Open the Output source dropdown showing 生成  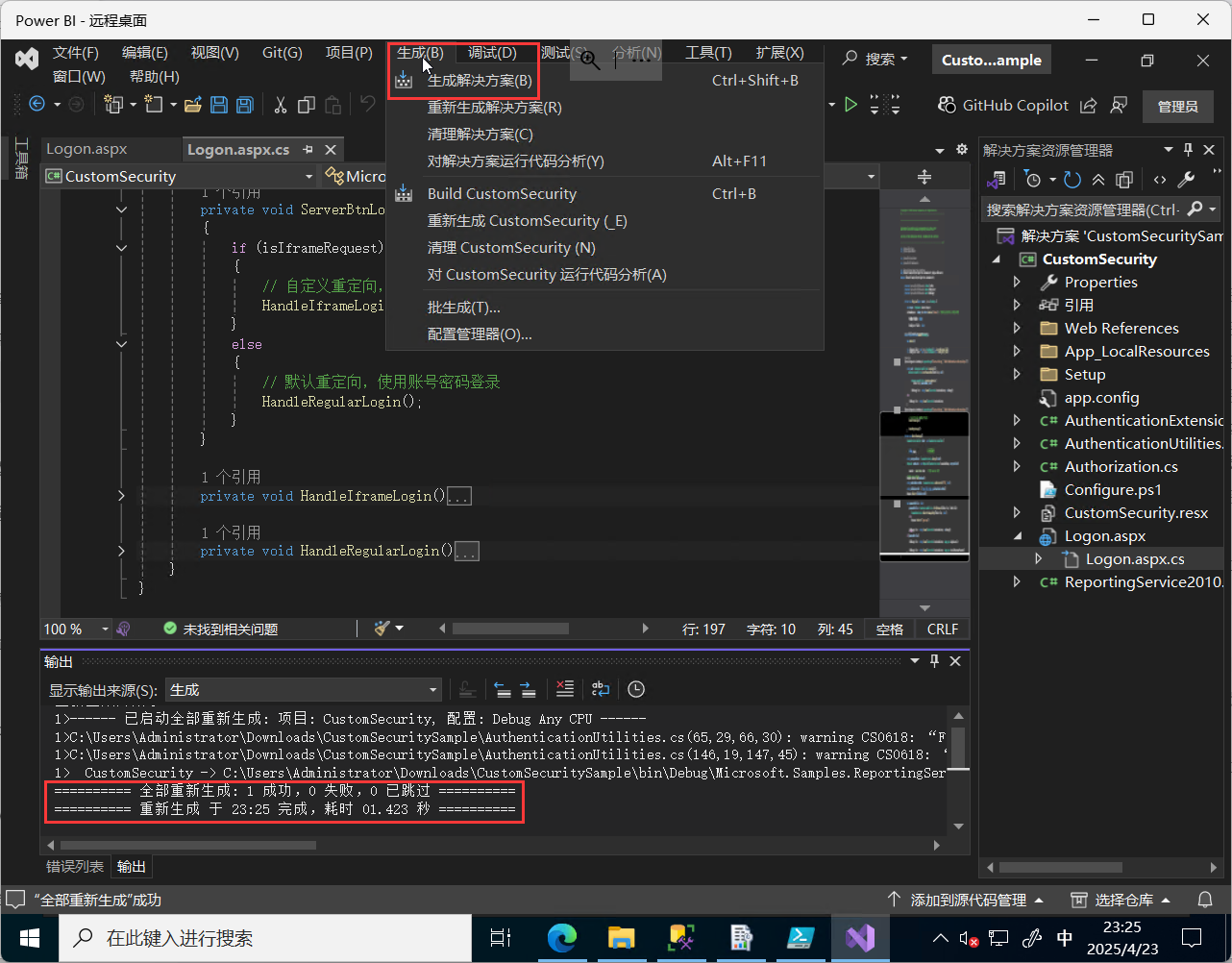pyautogui.click(x=304, y=690)
